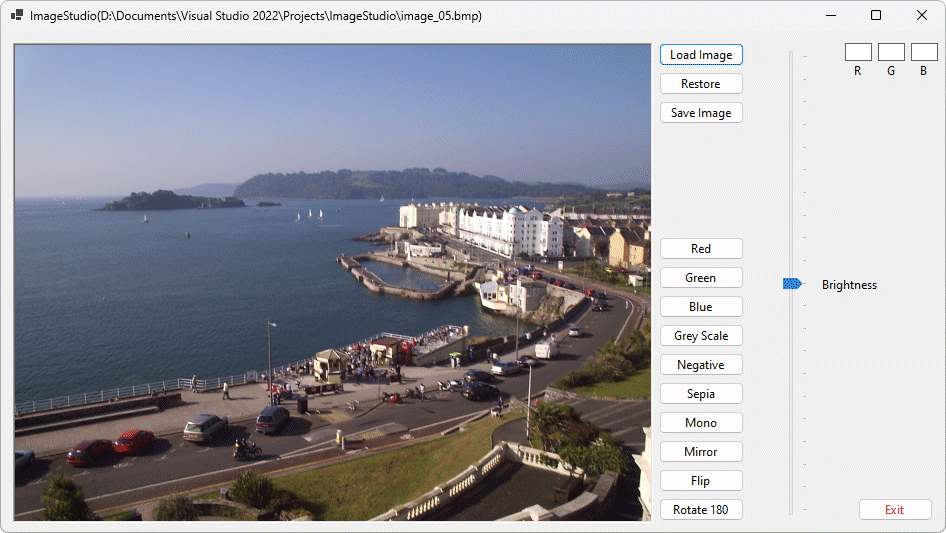Viewport: 946px width, 533px height.
Task: Click the Rotate 180 button
Action: click(x=701, y=509)
